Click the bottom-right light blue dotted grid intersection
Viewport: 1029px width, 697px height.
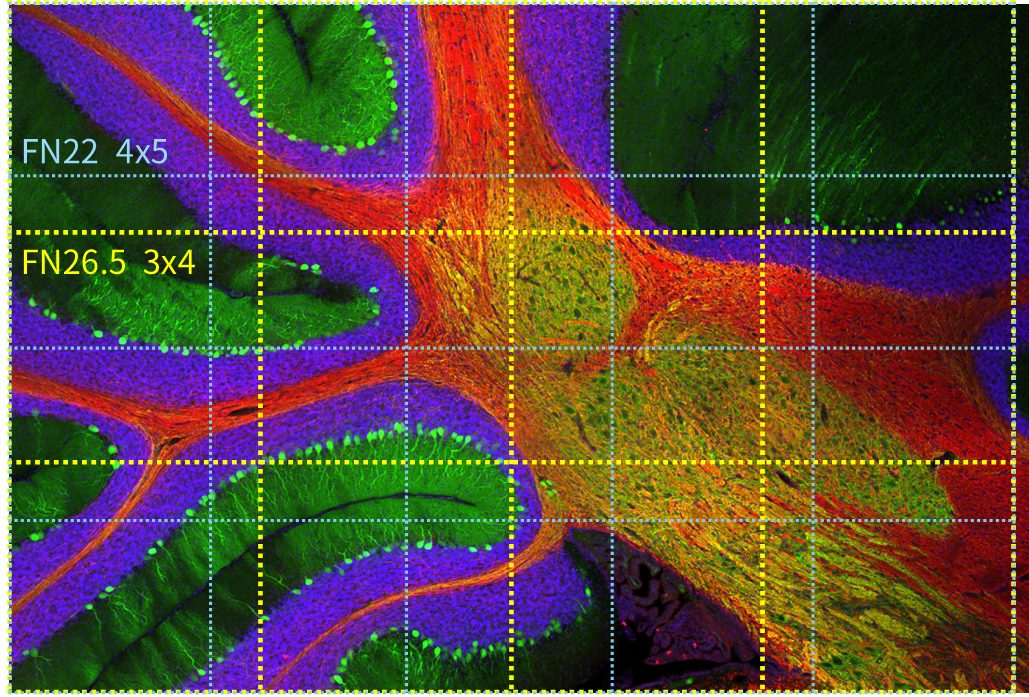[x=813, y=520]
